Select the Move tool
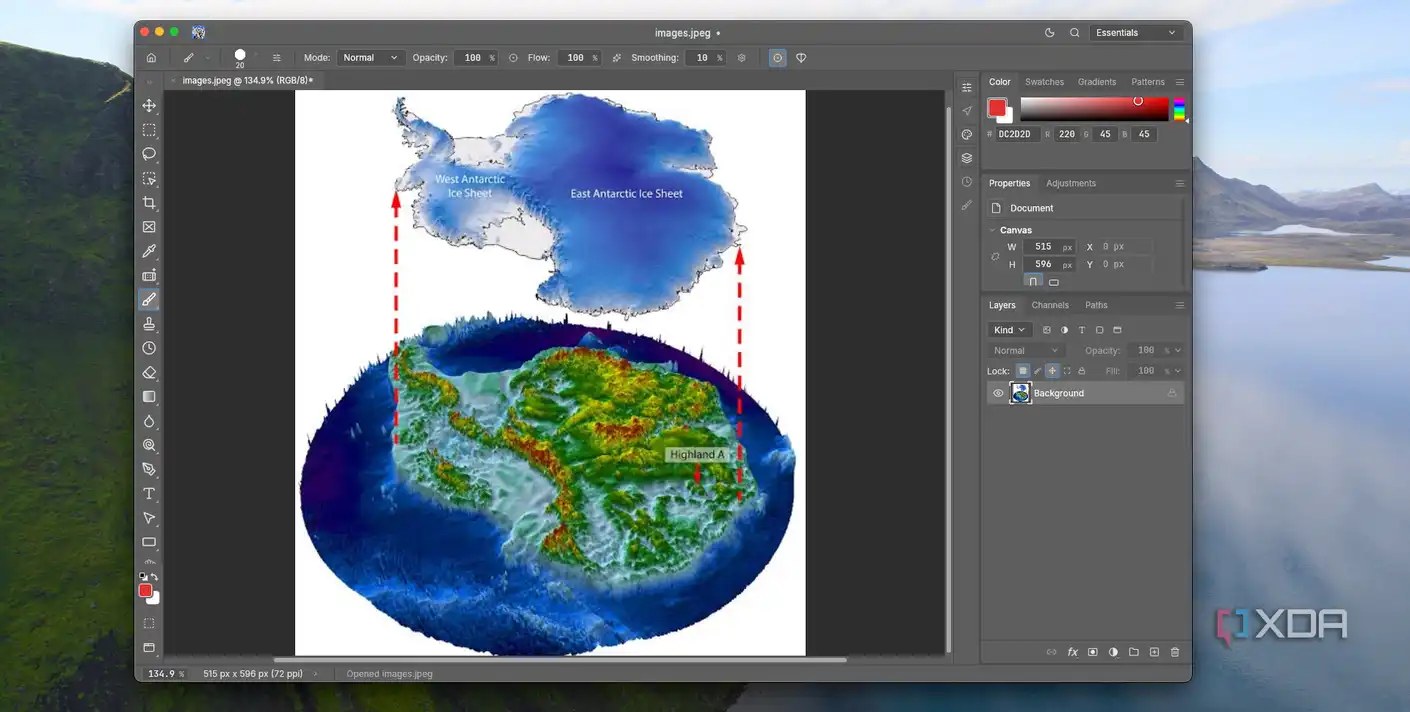The width and height of the screenshot is (1410, 712). coord(149,105)
